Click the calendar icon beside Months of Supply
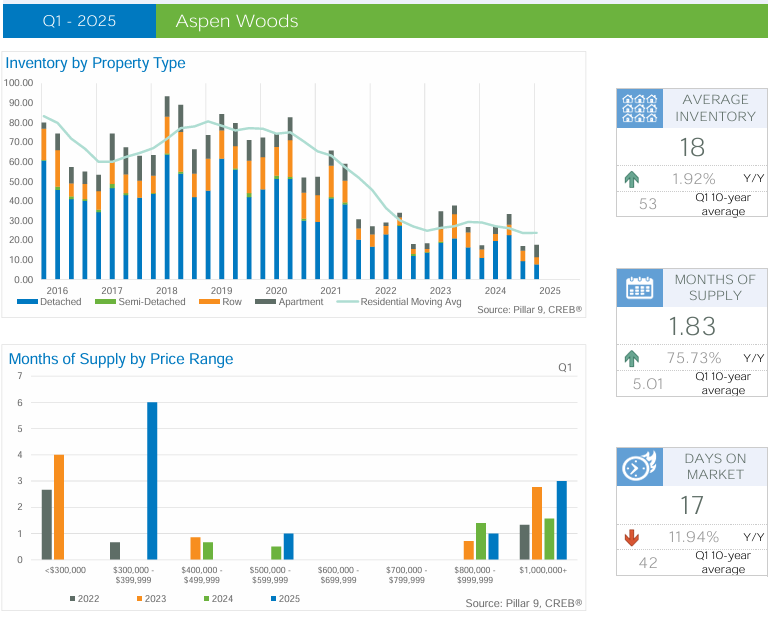 pyautogui.click(x=639, y=287)
